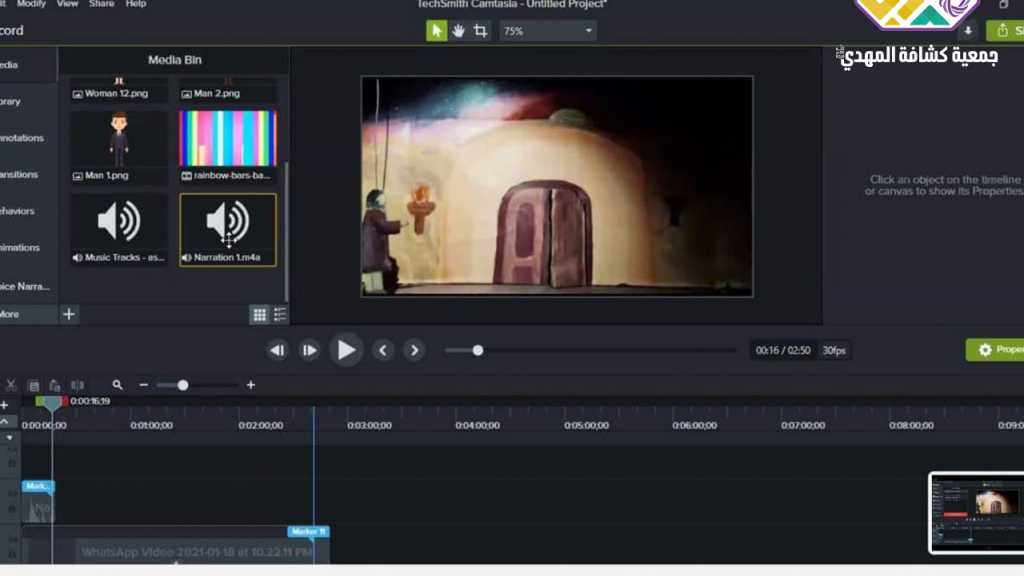Collapse the timeline tracks with the up chevron
Screen dimensions: 1024x576
coord(5,422)
